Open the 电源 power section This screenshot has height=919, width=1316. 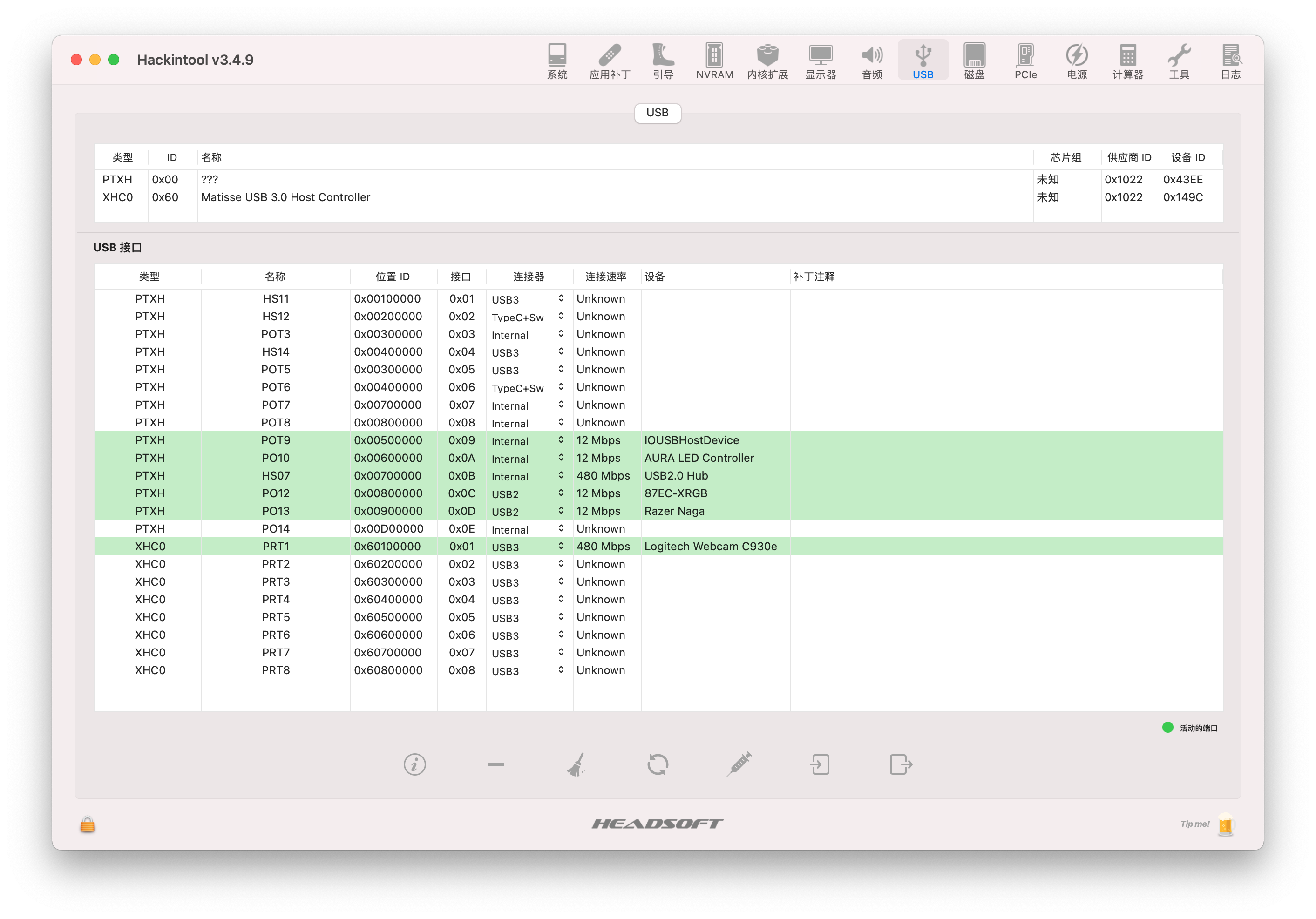[x=1077, y=61]
